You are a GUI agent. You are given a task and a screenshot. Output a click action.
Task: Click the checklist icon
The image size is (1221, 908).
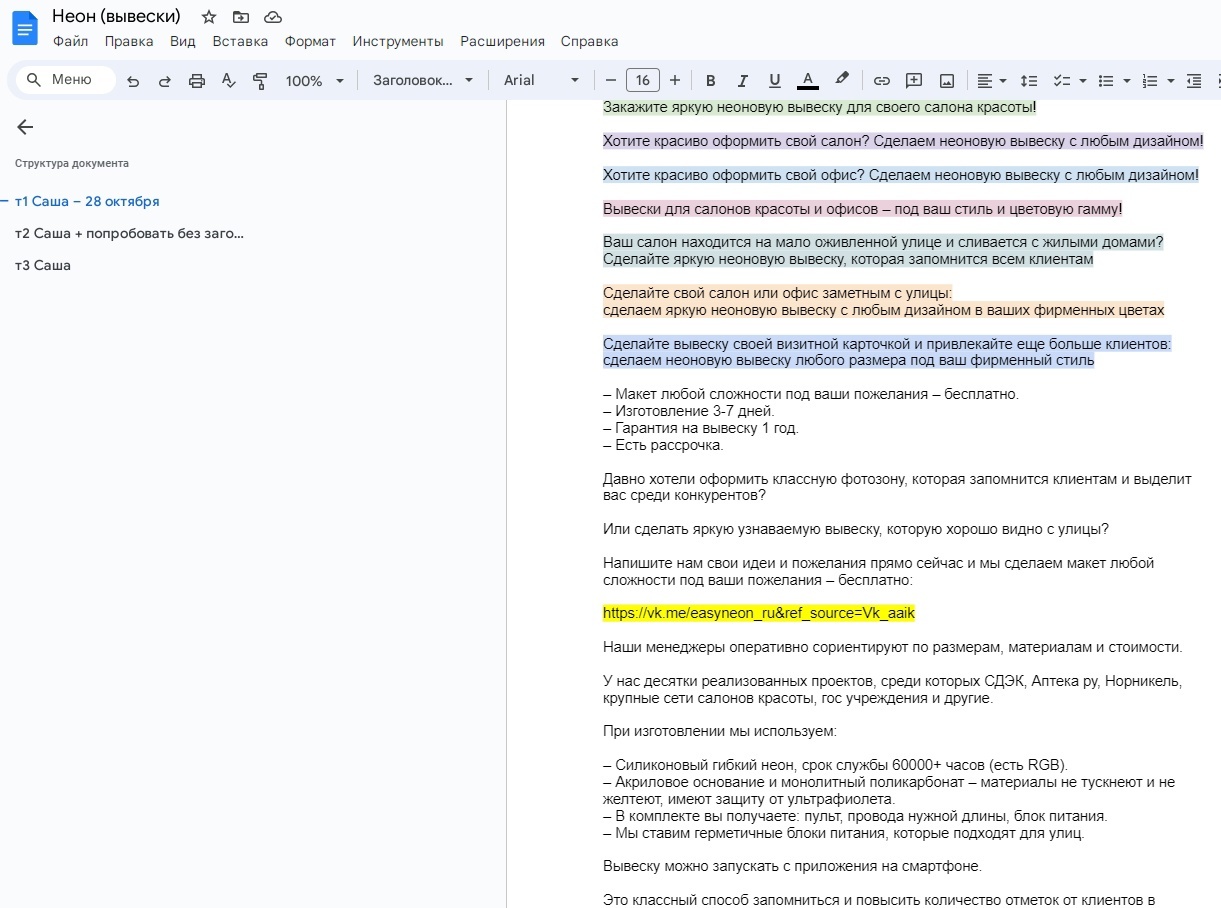1062,81
